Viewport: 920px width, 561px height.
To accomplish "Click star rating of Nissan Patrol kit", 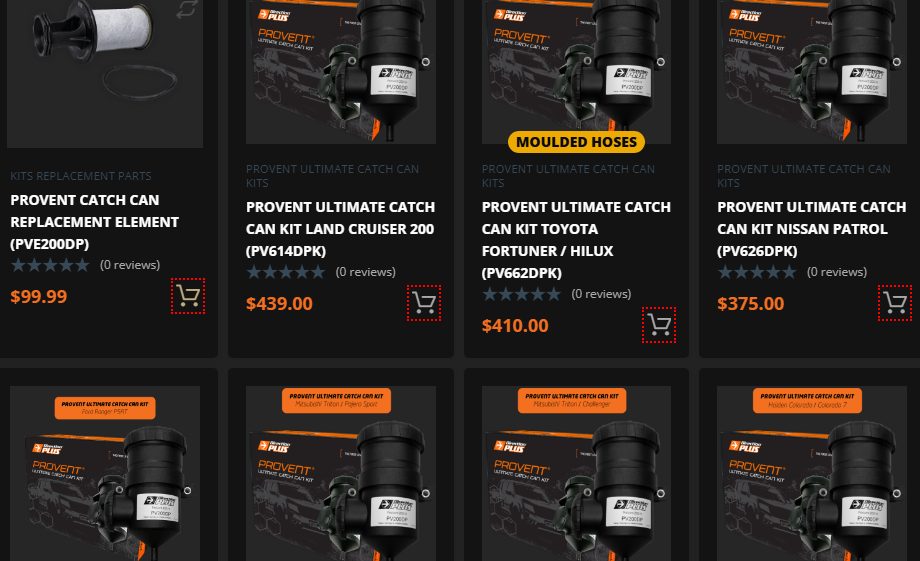I will tap(757, 272).
